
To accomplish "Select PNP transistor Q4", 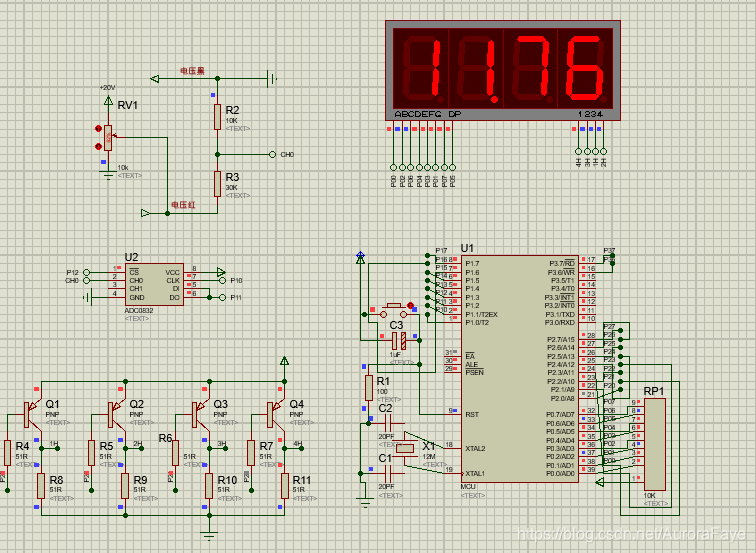I will pyautogui.click(x=274, y=414).
